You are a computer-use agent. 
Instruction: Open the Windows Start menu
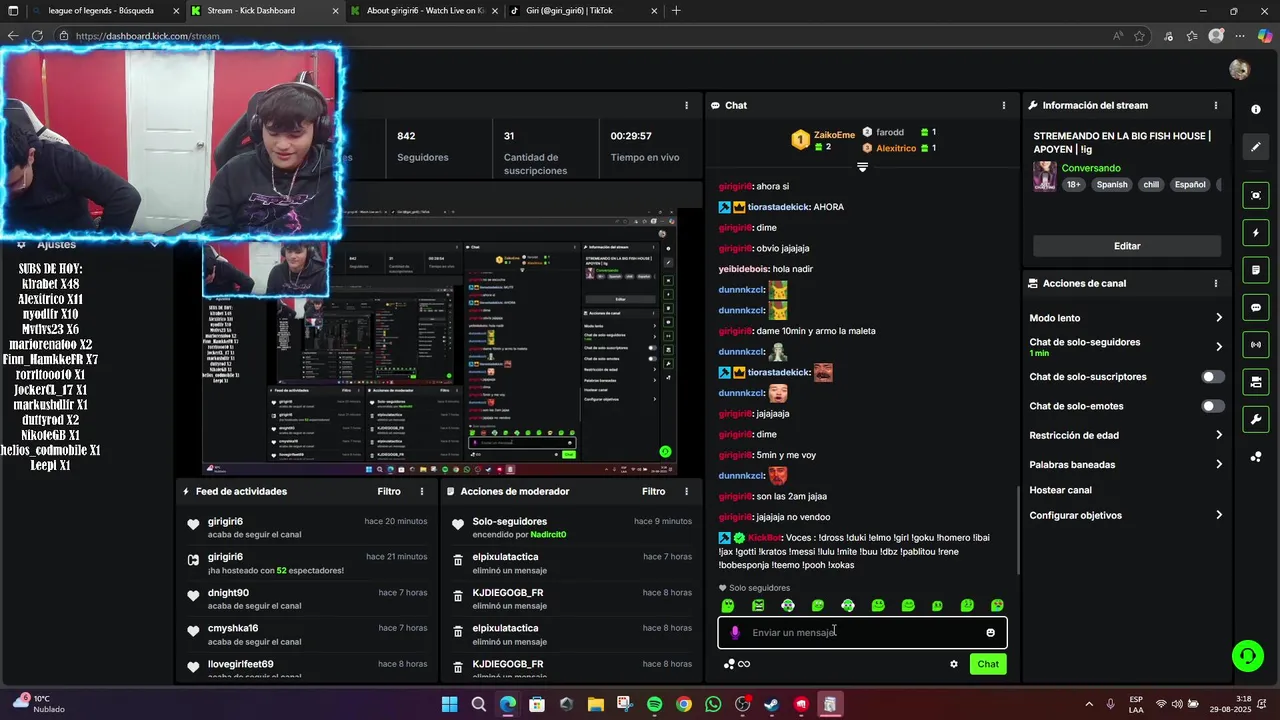(449, 704)
